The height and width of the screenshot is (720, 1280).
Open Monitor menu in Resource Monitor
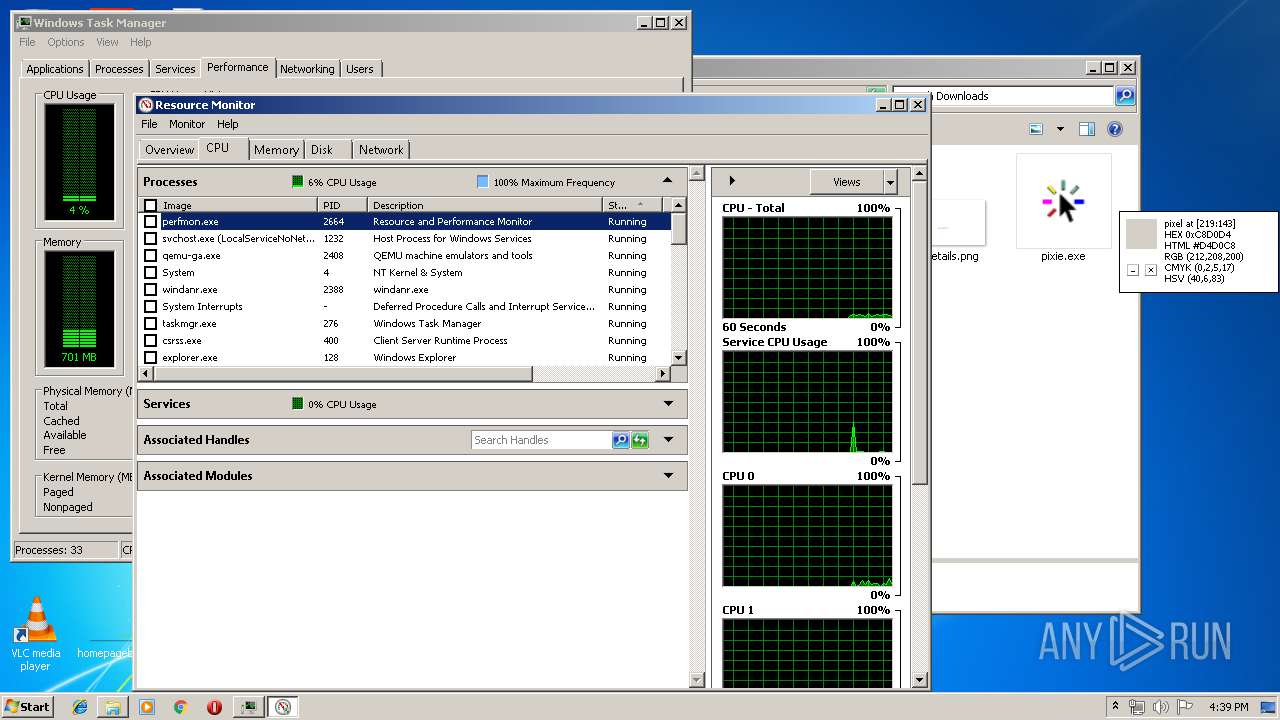187,124
